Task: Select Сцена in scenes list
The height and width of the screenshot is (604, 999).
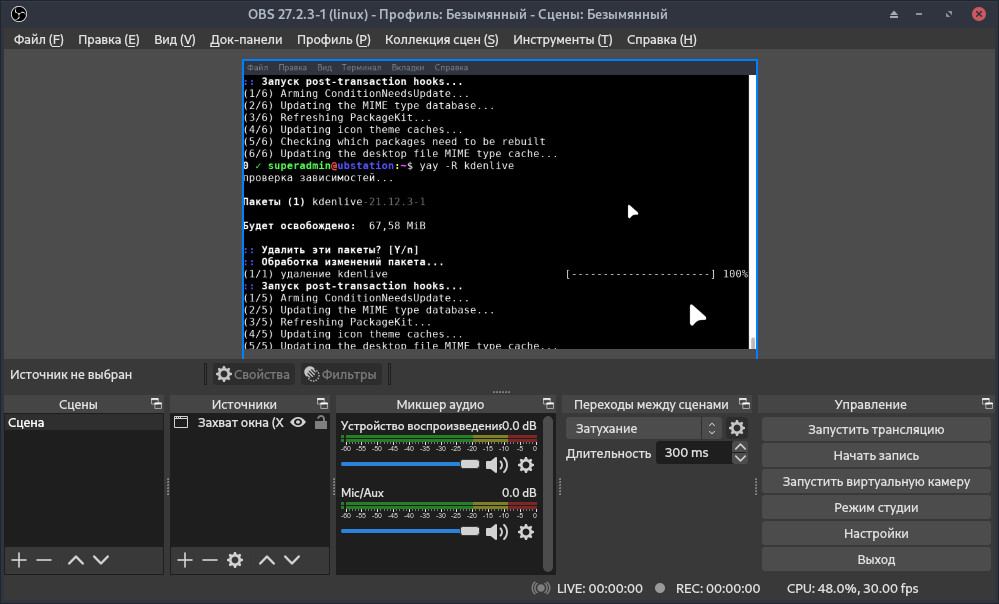Action: pos(84,422)
